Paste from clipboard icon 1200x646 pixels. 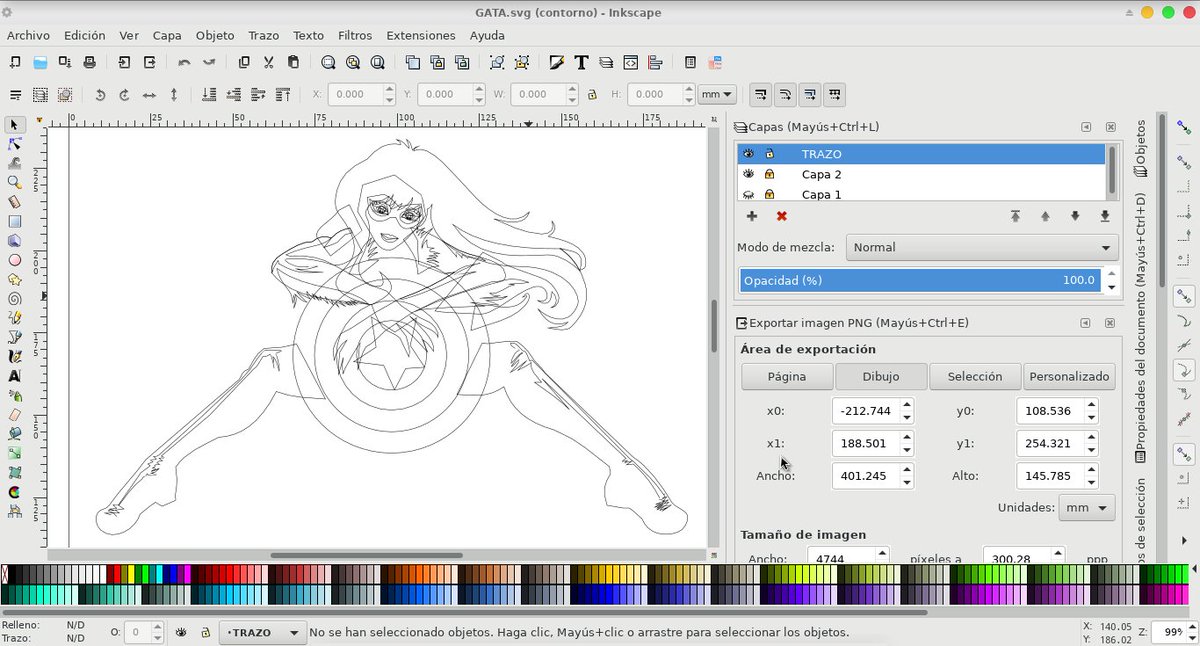(x=293, y=62)
